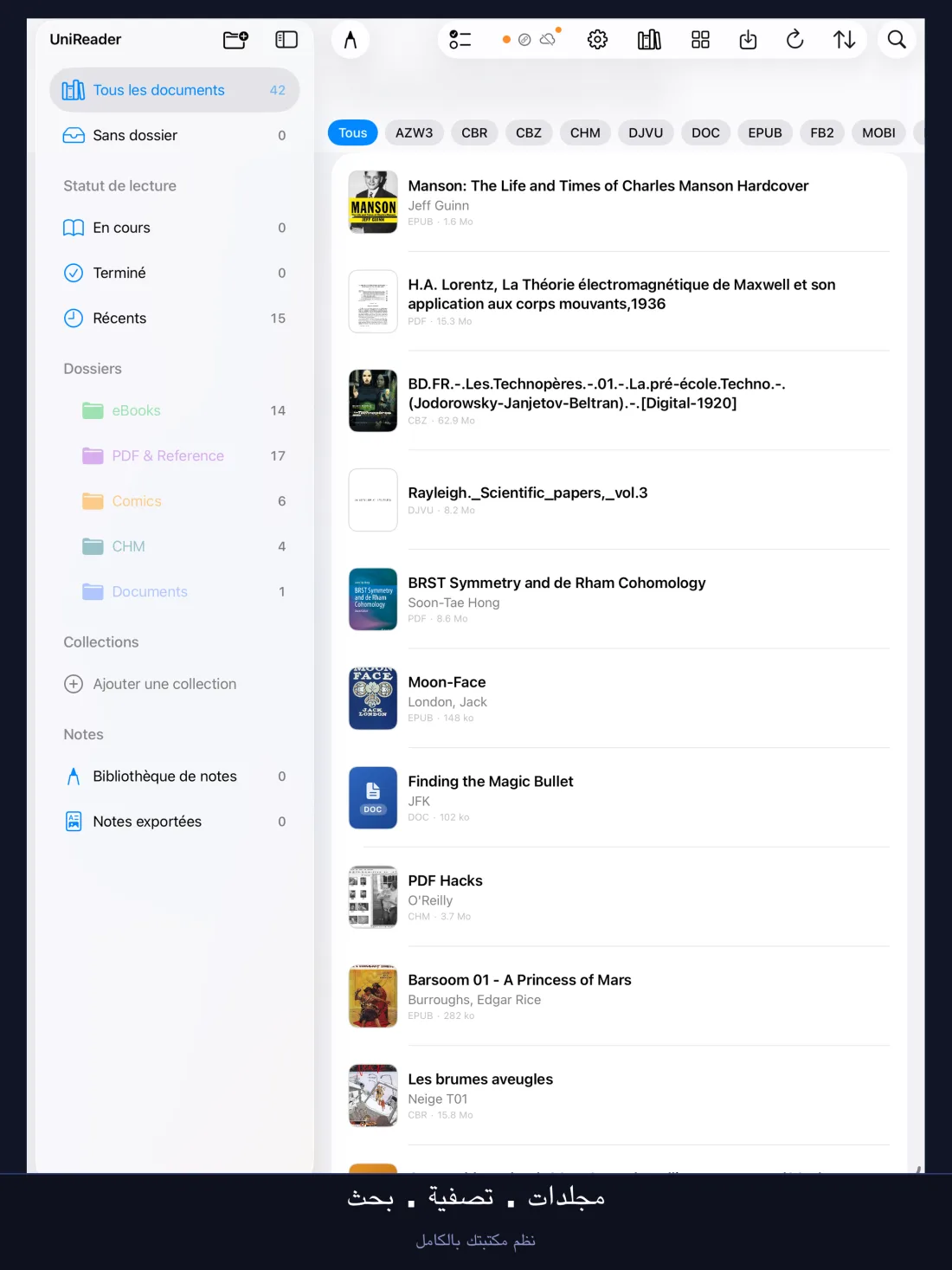Open the eBooks folder
952x1270 pixels.
pos(175,410)
